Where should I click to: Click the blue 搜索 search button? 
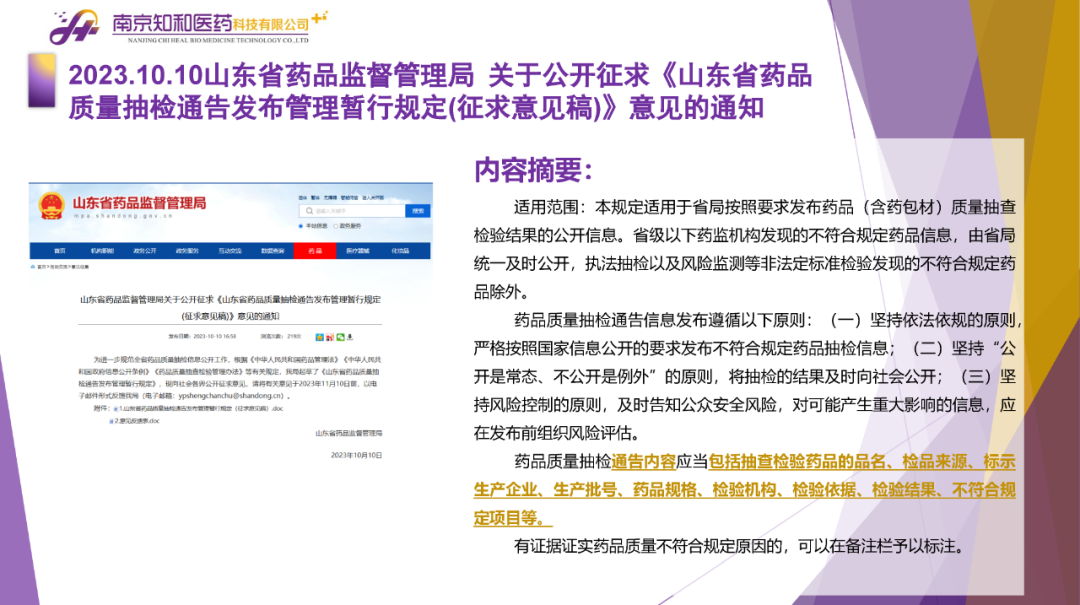419,210
